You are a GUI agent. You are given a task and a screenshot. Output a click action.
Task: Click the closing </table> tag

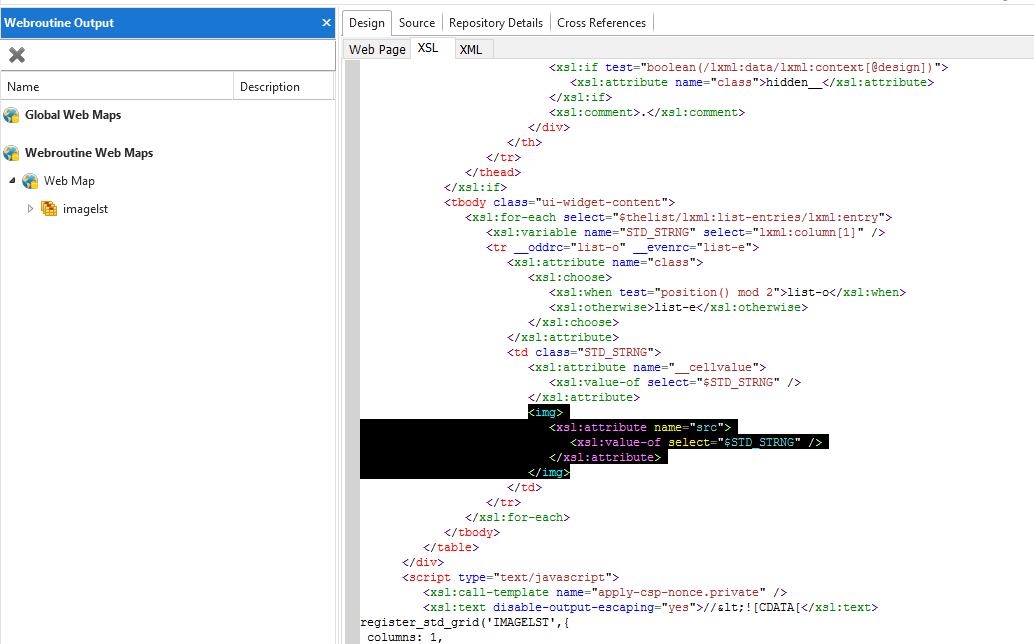tap(450, 547)
